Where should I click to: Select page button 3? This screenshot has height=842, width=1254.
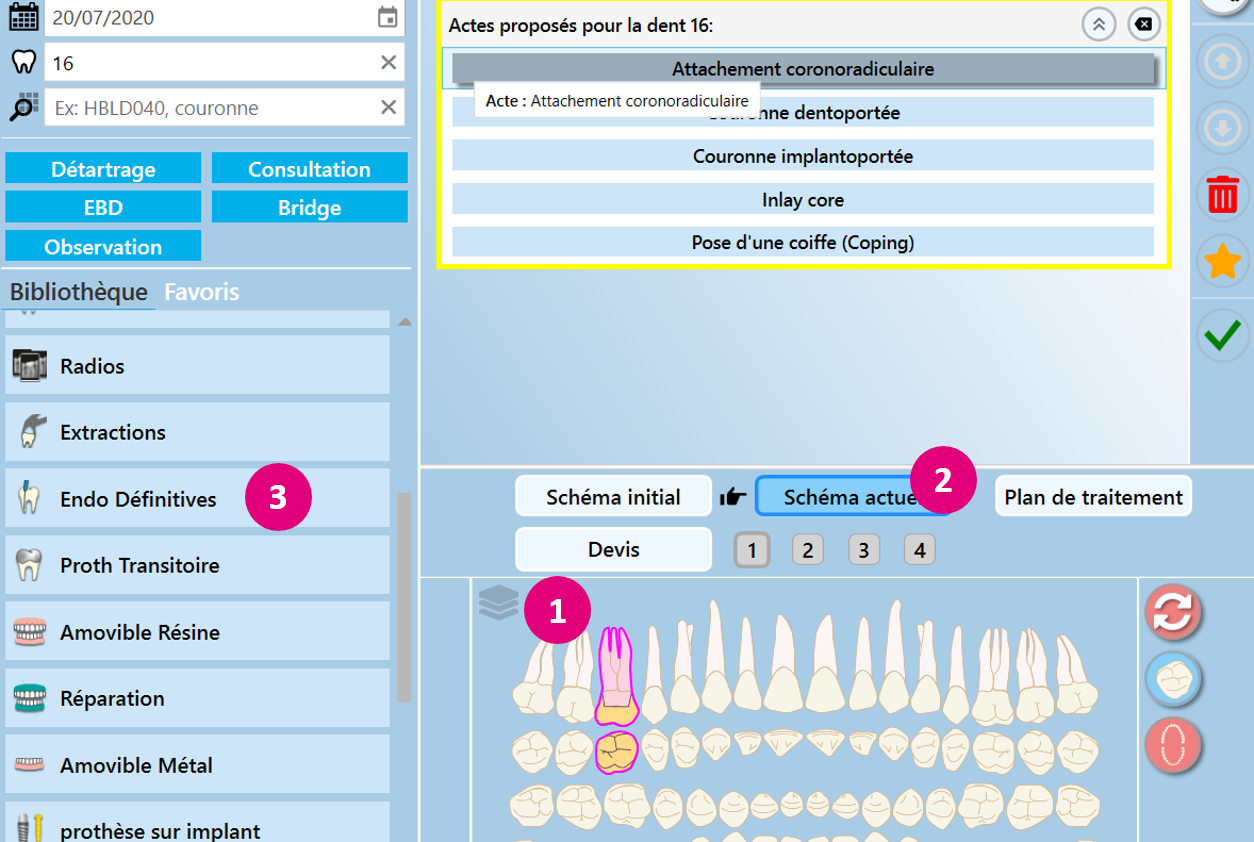863,549
